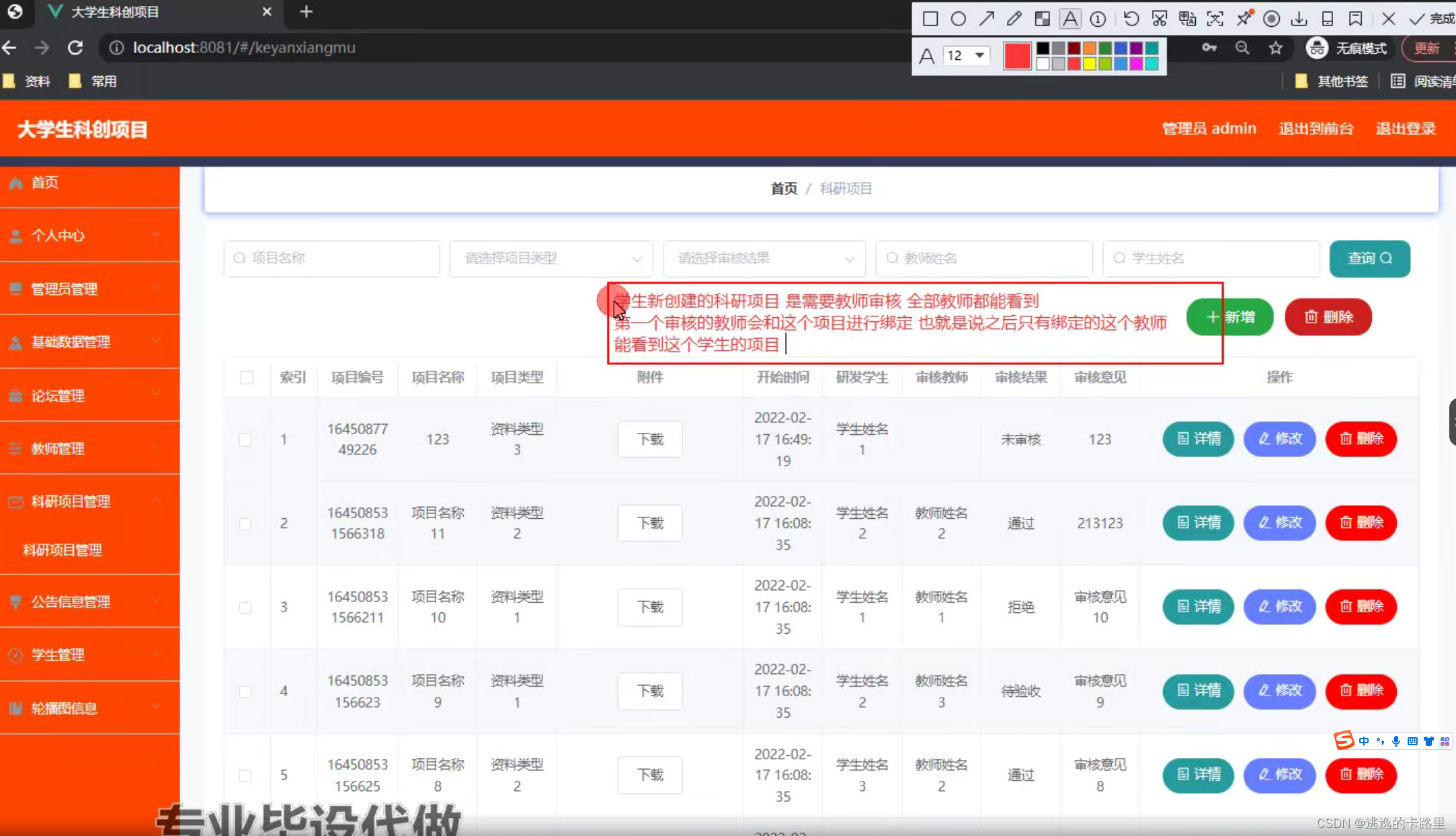This screenshot has width=1456, height=836.
Task: Click the undo annotation icon
Action: 1131,19
